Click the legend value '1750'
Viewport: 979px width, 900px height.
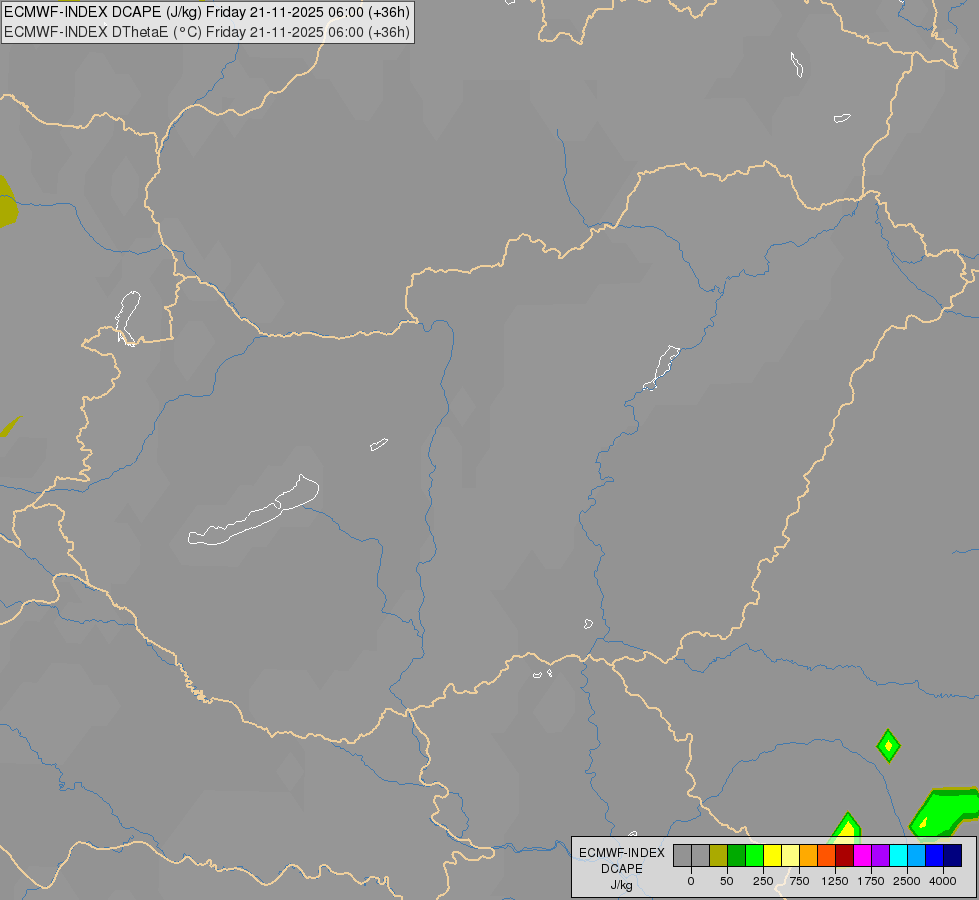pos(871,881)
